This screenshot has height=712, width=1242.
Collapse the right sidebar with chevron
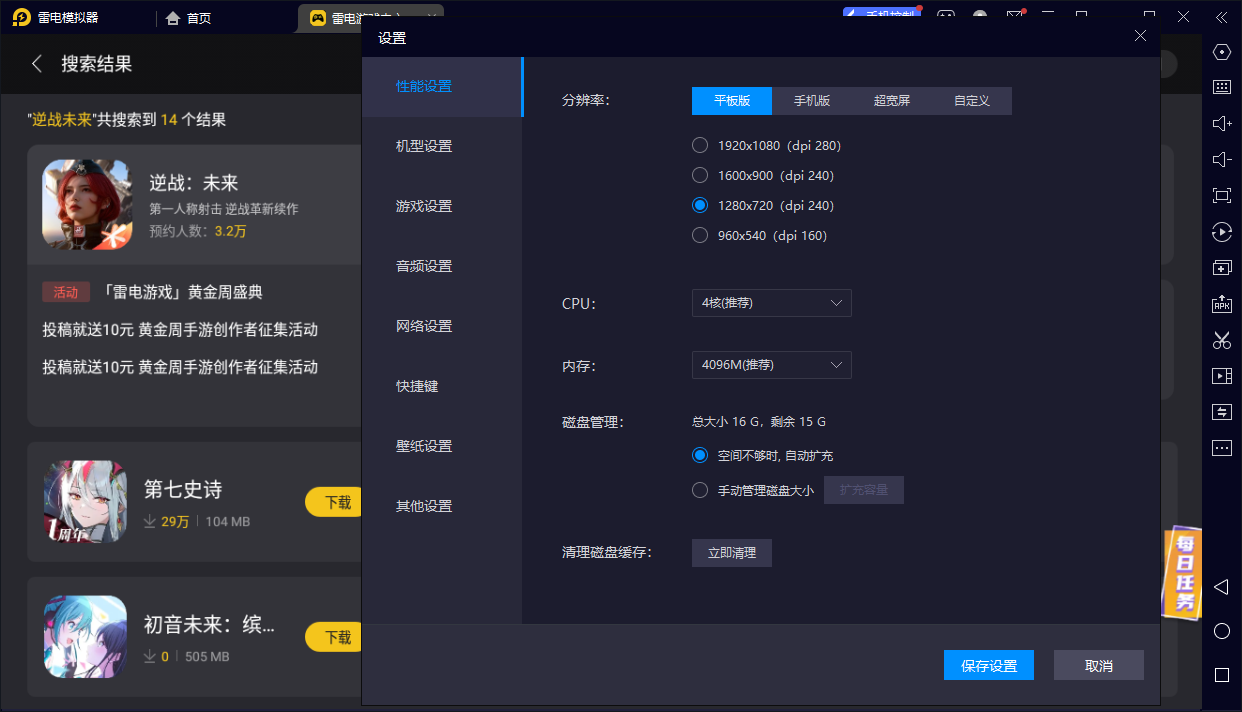(x=1221, y=17)
